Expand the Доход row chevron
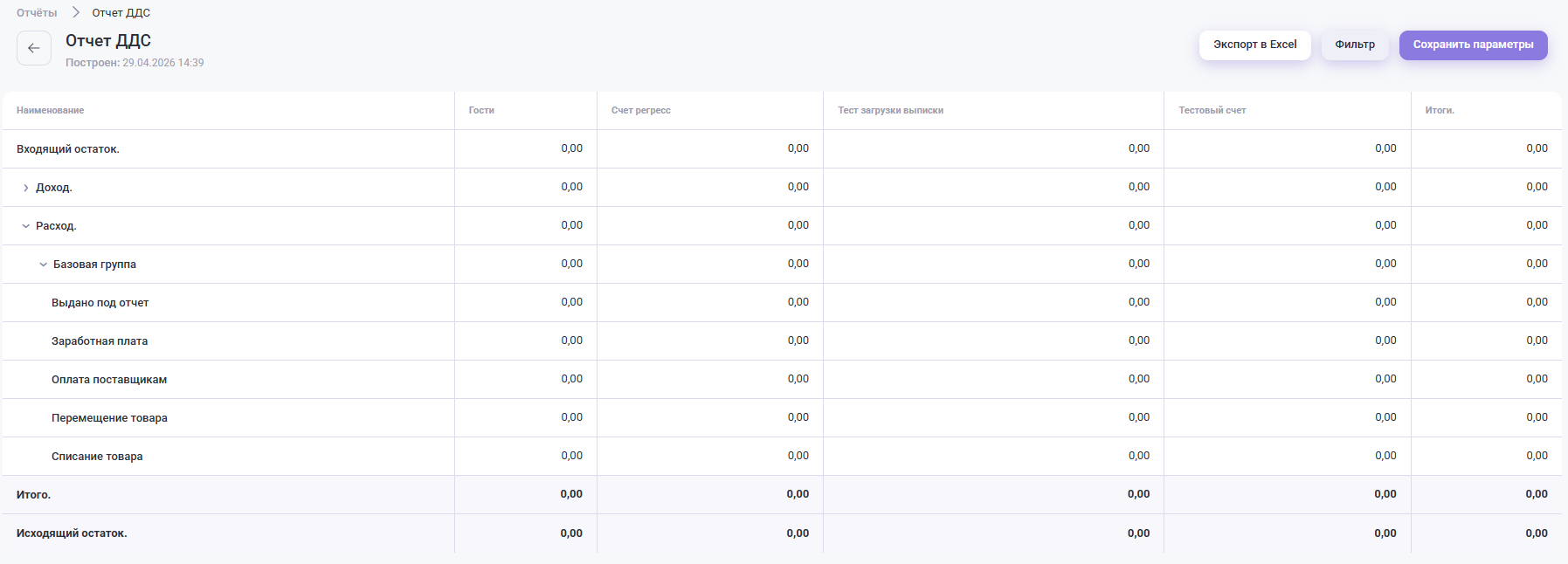Image resolution: width=1568 pixels, height=564 pixels. pos(26,188)
